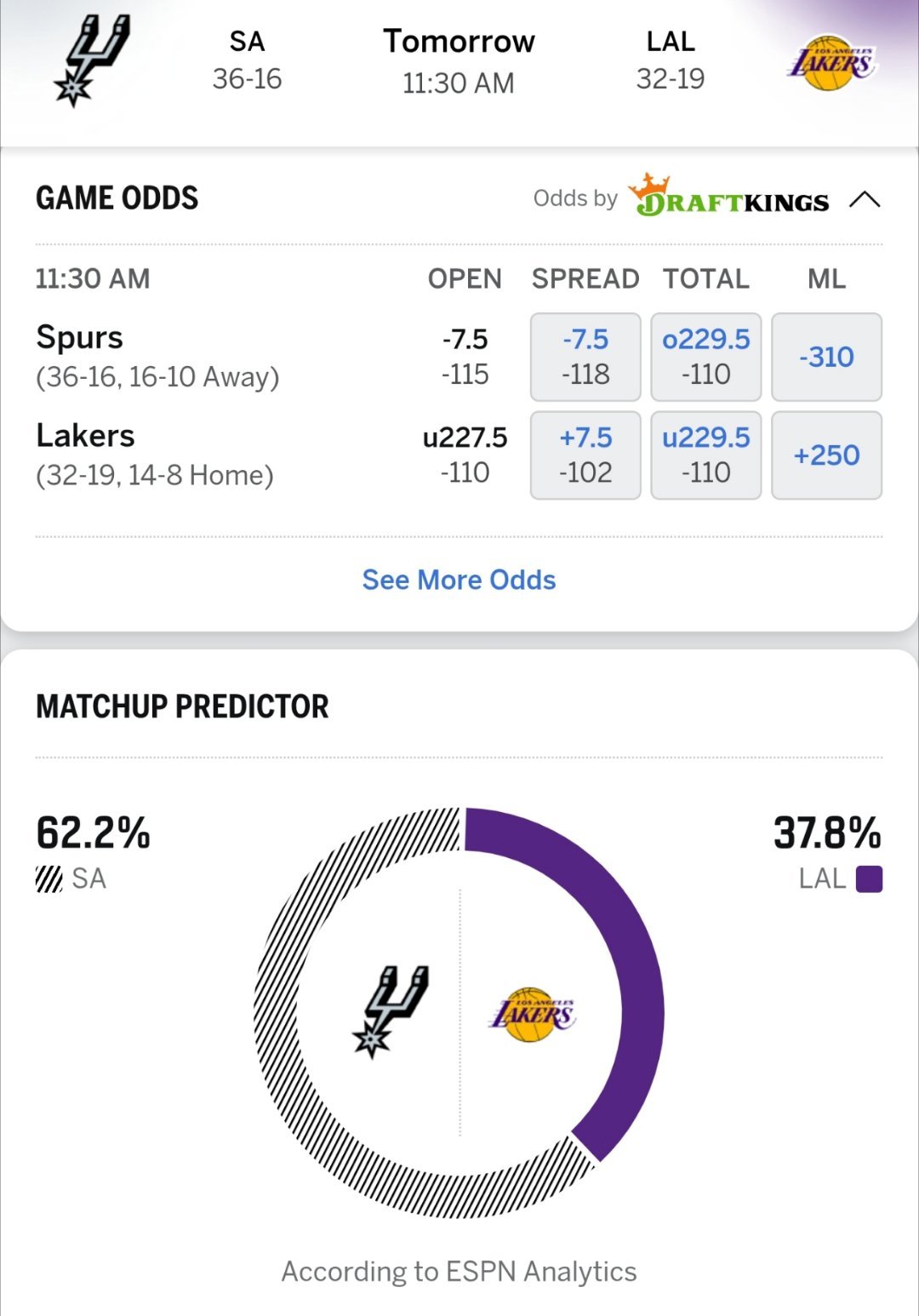919x1316 pixels.
Task: Choose Spurs moneyline -310
Action: 826,357
